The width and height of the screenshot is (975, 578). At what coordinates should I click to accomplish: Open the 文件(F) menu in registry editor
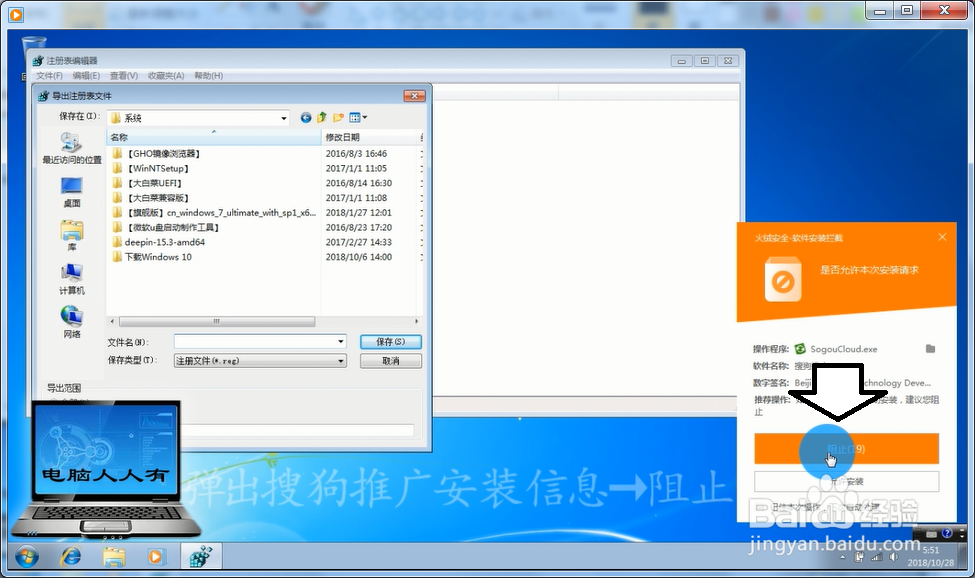point(49,75)
